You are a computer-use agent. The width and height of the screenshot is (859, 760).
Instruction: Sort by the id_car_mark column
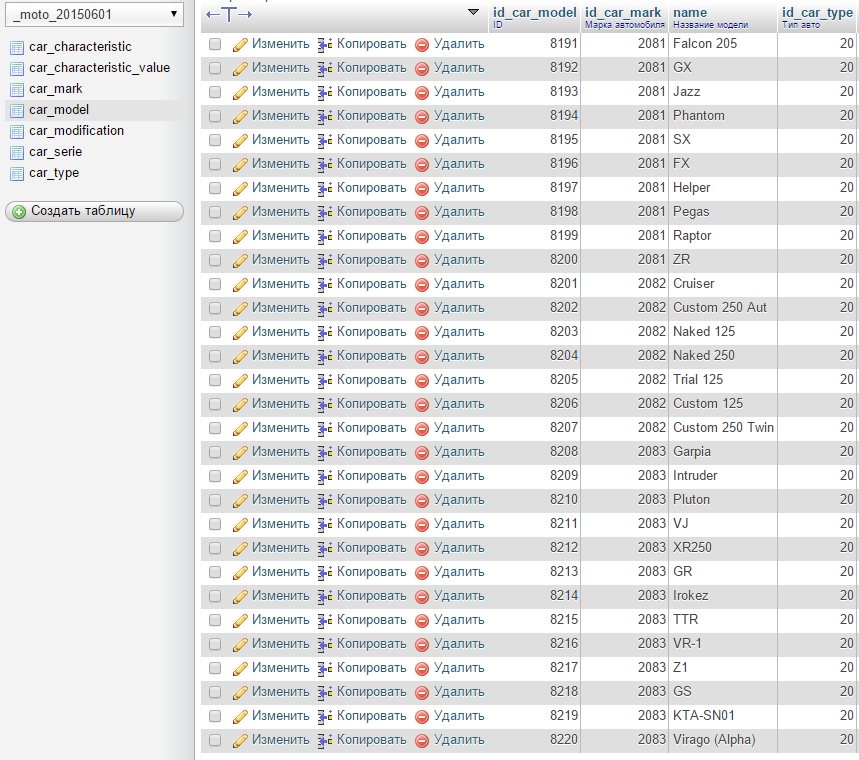[623, 13]
